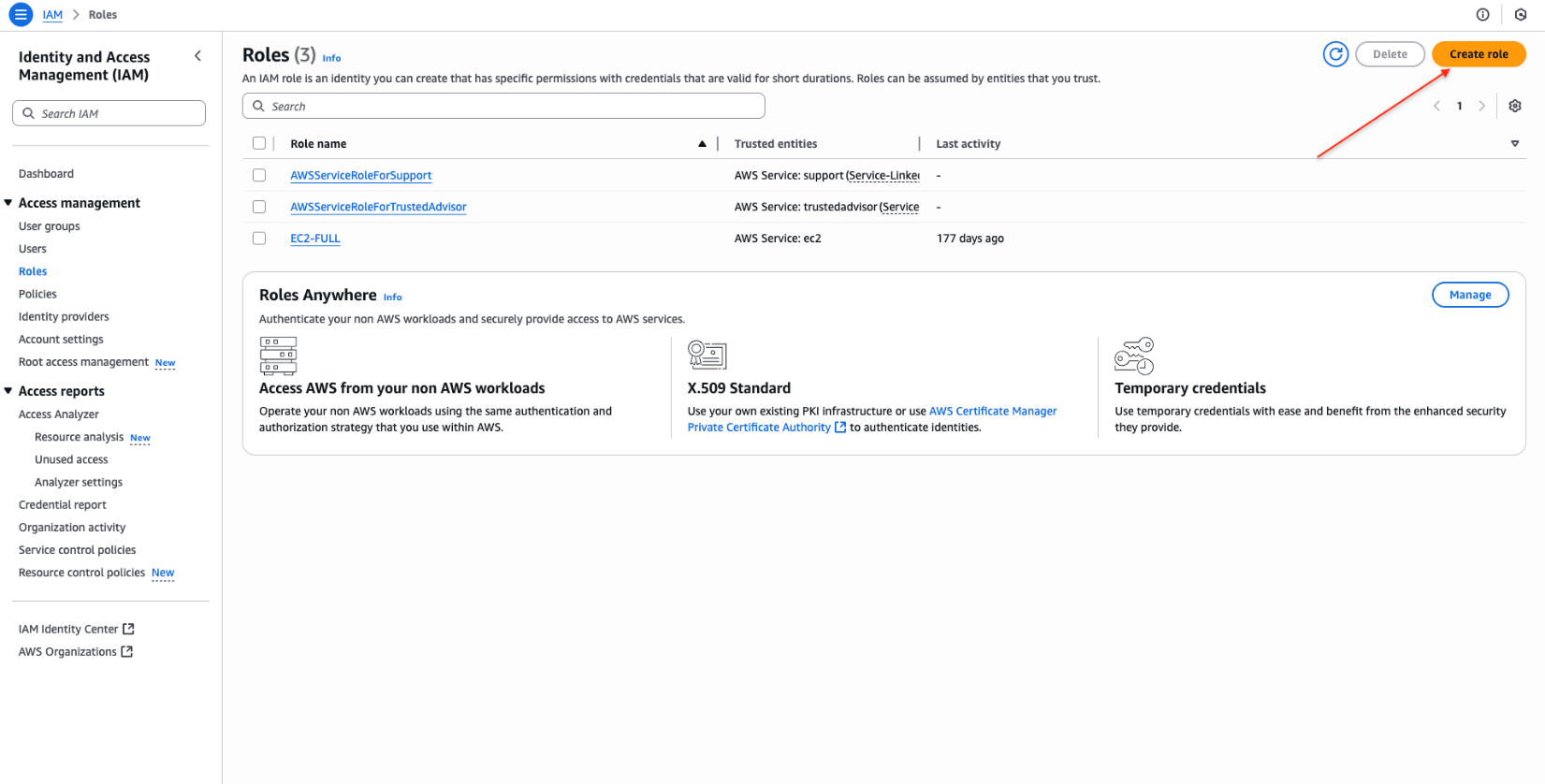
Task: Open Policies in the sidebar
Action: 37,294
